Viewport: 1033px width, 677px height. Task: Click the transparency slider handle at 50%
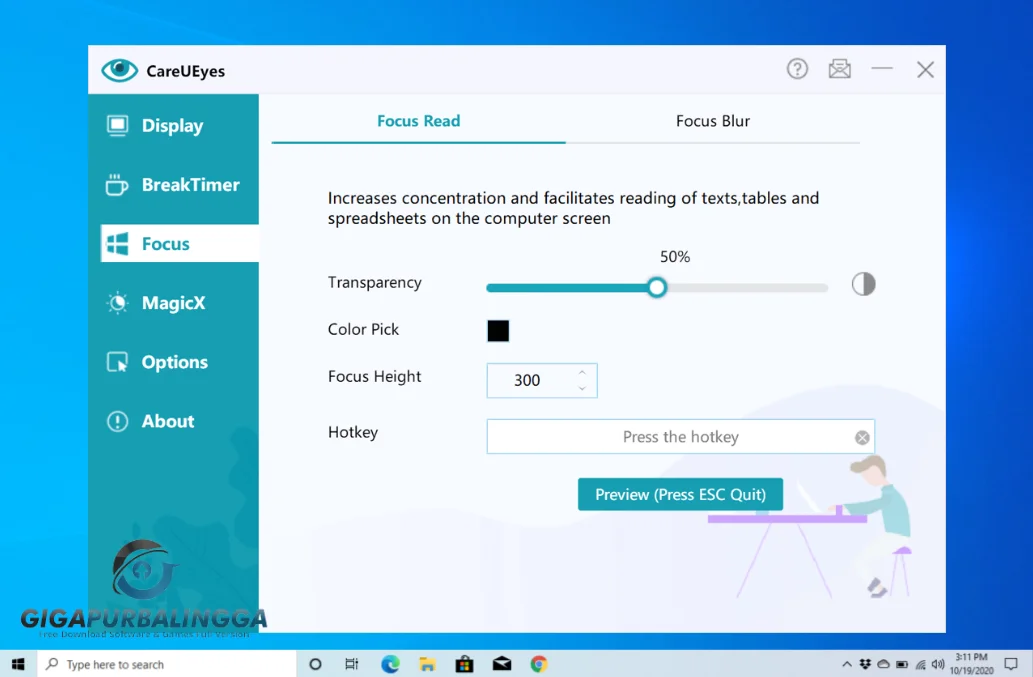pos(656,288)
